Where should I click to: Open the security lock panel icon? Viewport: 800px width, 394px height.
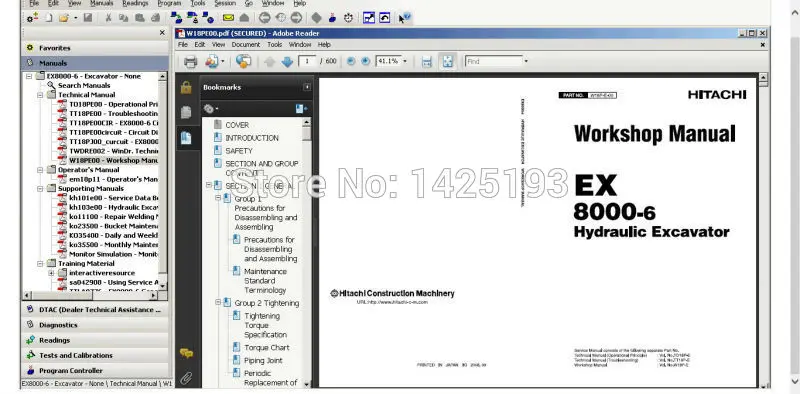pyautogui.click(x=186, y=87)
